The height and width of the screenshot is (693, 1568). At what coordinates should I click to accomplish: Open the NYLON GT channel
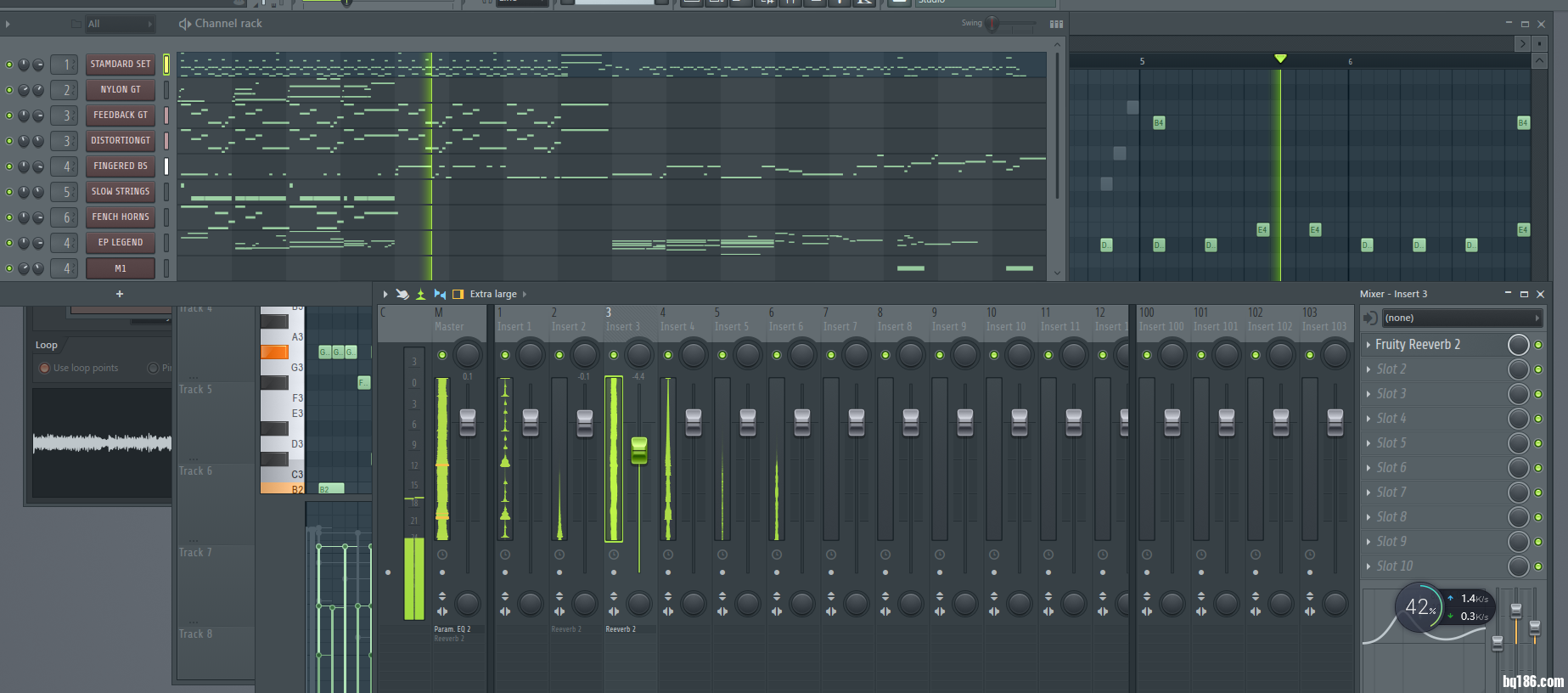[121, 90]
